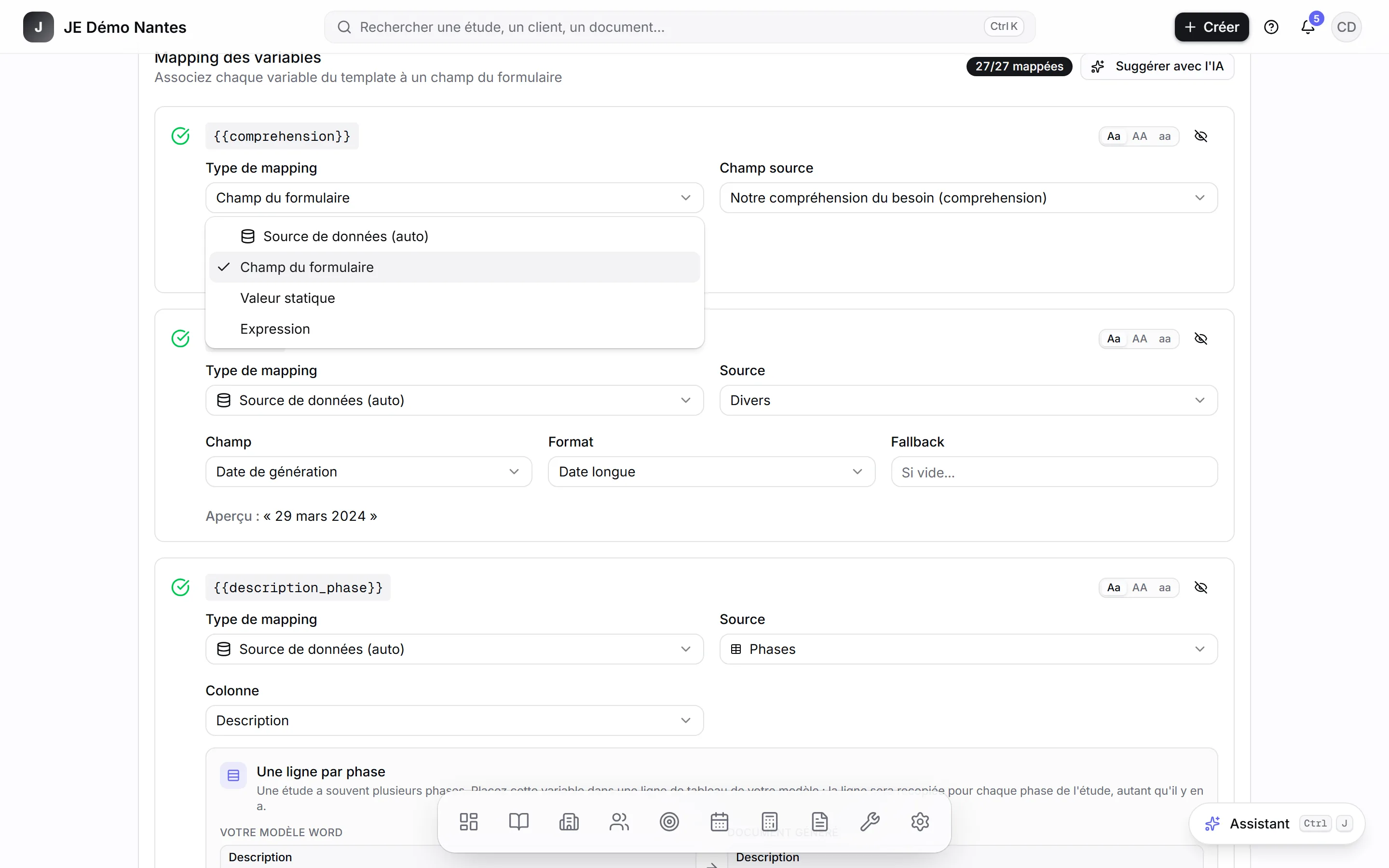The image size is (1389, 868).
Task: Set uppercase AA case for {{description_phase}}
Action: click(1140, 587)
